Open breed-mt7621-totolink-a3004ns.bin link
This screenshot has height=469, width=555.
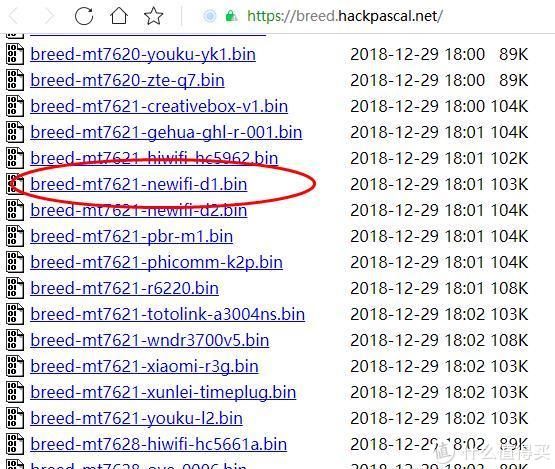click(x=167, y=314)
